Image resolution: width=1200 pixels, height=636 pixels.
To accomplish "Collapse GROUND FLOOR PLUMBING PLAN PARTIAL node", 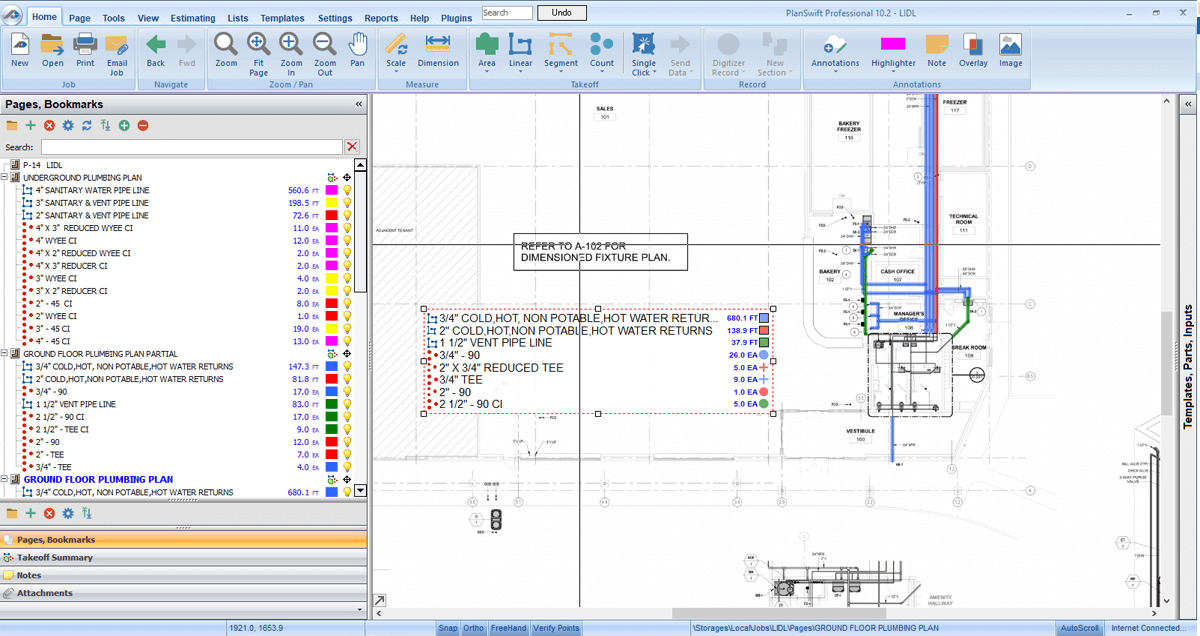I will pos(5,354).
